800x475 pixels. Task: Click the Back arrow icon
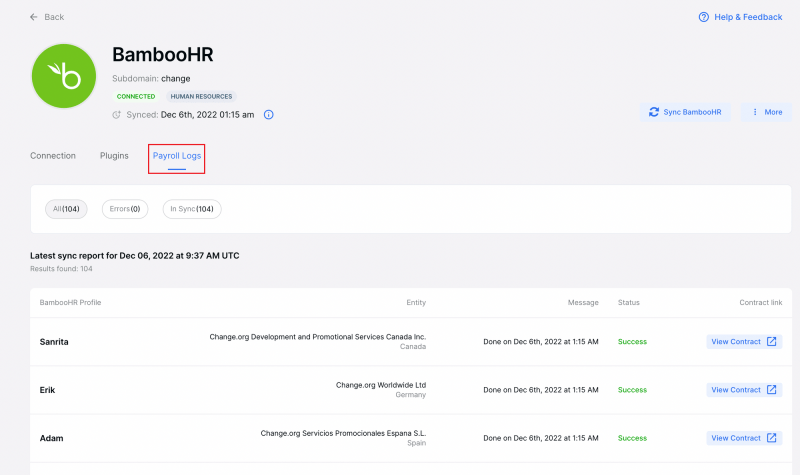pyautogui.click(x=34, y=17)
